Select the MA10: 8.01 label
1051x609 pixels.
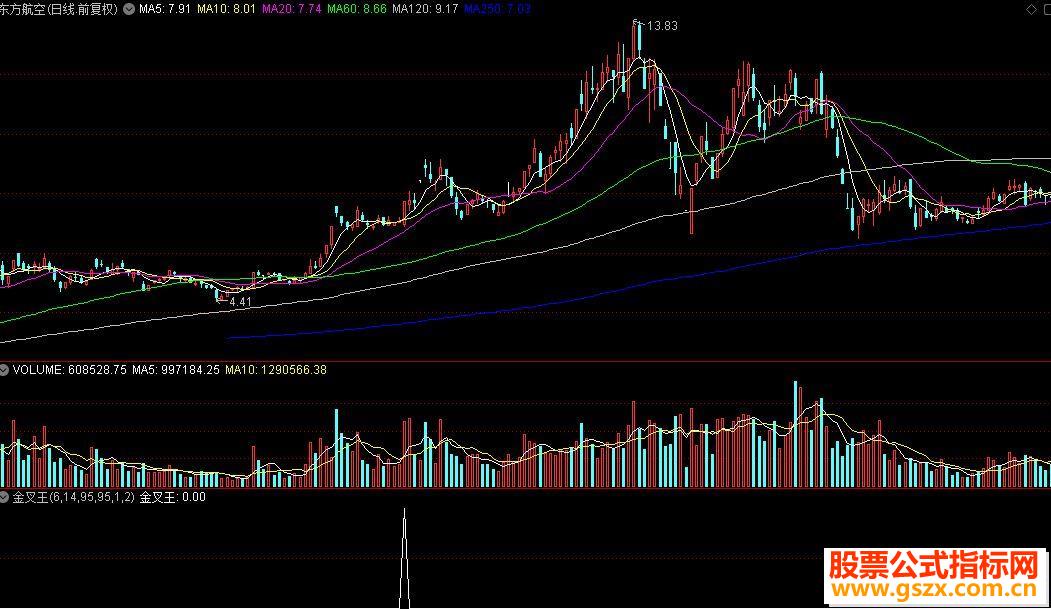227,9
